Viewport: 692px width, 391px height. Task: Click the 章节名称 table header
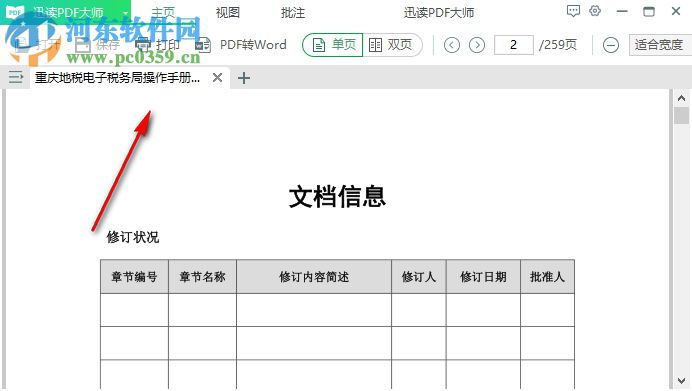(x=203, y=277)
